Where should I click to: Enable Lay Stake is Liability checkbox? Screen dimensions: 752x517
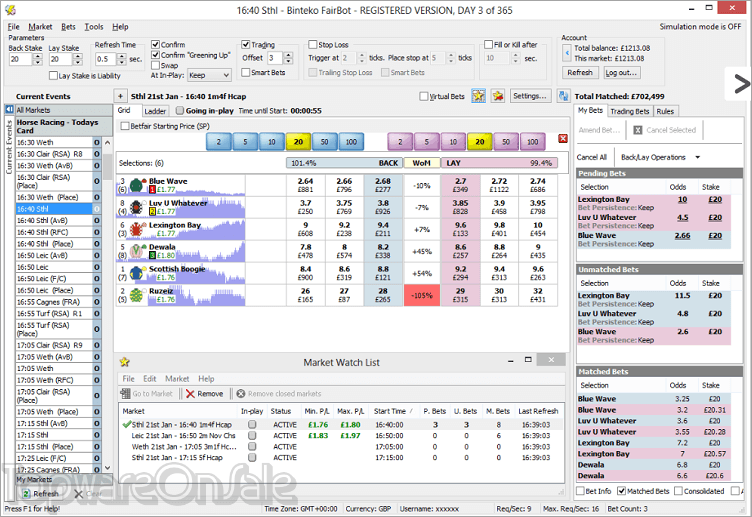point(53,76)
